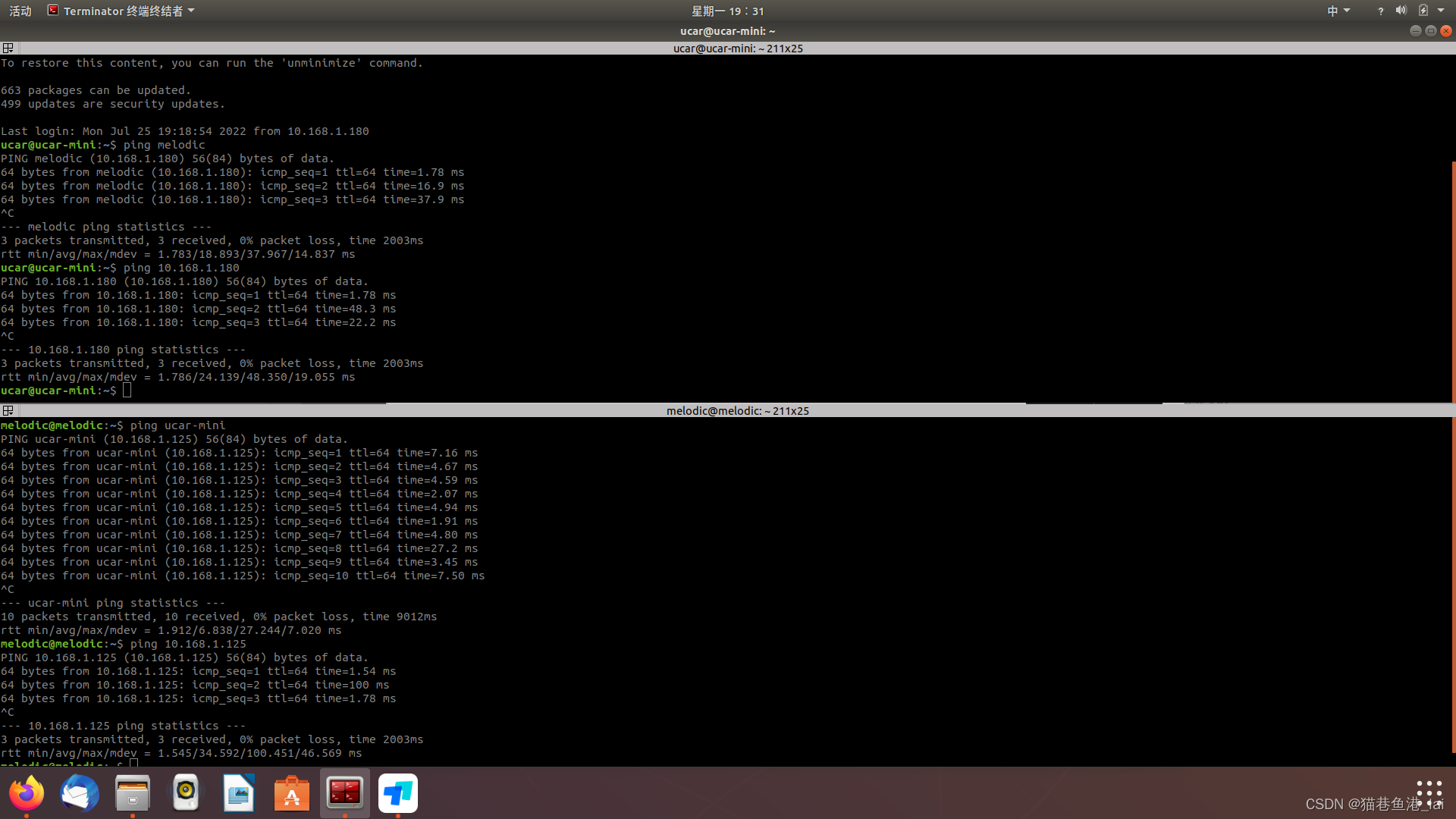The height and width of the screenshot is (819, 1456).
Task: Open Rhythmbox speaker icon in dock
Action: click(x=186, y=793)
